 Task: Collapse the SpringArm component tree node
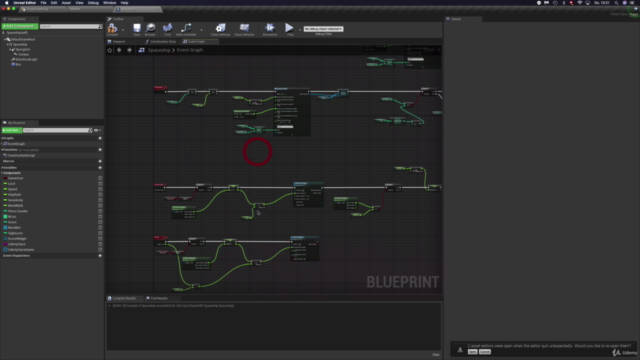[x=10, y=49]
